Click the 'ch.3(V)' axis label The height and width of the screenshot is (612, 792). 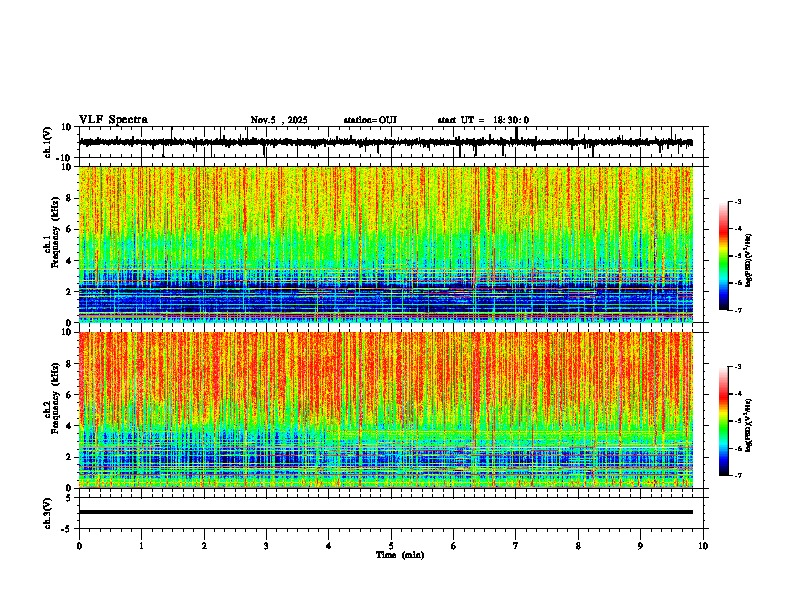point(48,513)
